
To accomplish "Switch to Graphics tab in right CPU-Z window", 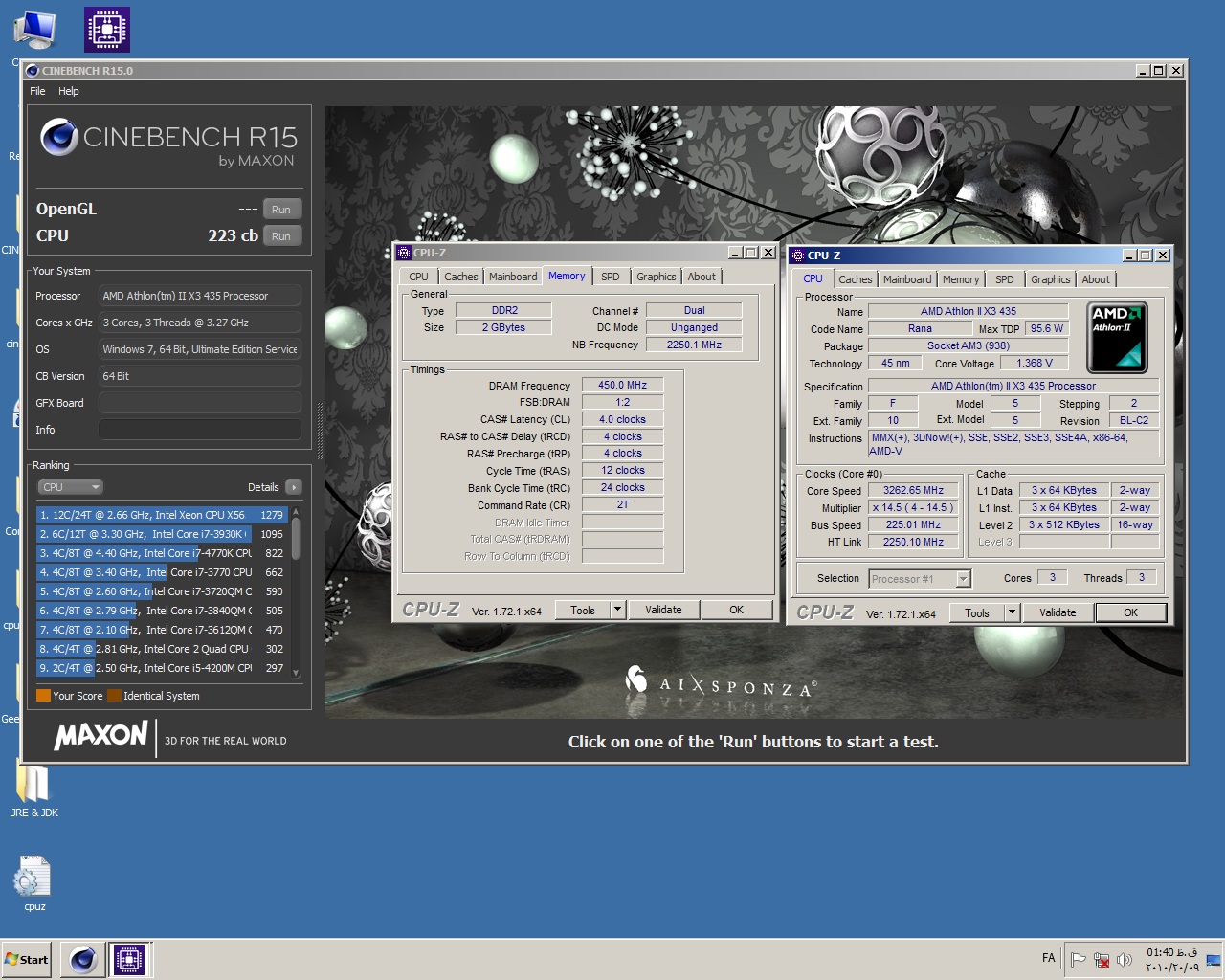I will pyautogui.click(x=1051, y=279).
